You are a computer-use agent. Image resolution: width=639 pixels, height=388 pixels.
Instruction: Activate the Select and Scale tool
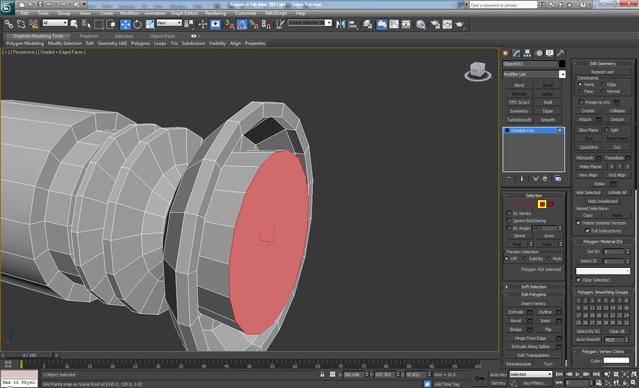click(x=150, y=24)
